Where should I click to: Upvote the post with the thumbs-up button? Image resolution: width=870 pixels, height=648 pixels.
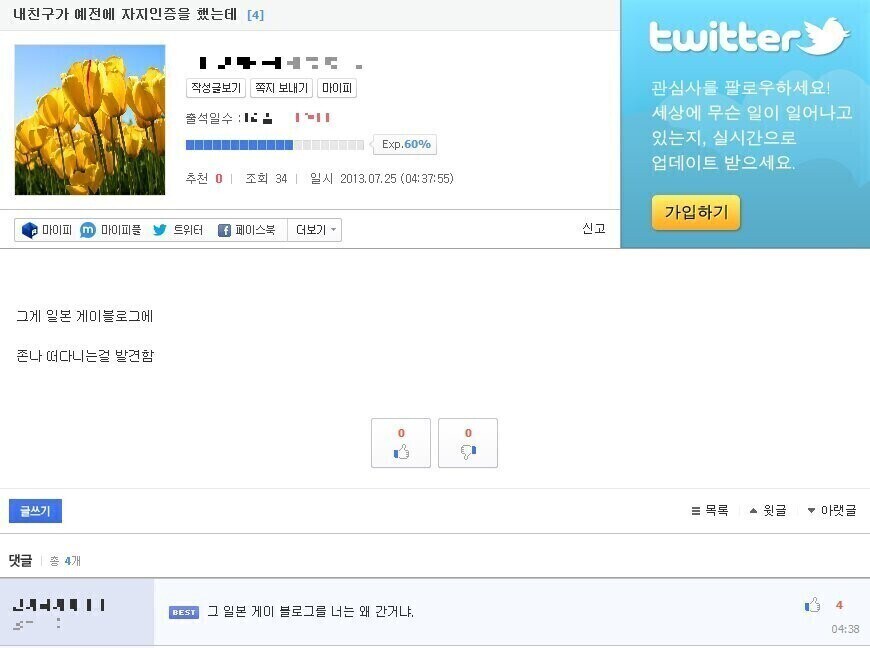click(401, 443)
